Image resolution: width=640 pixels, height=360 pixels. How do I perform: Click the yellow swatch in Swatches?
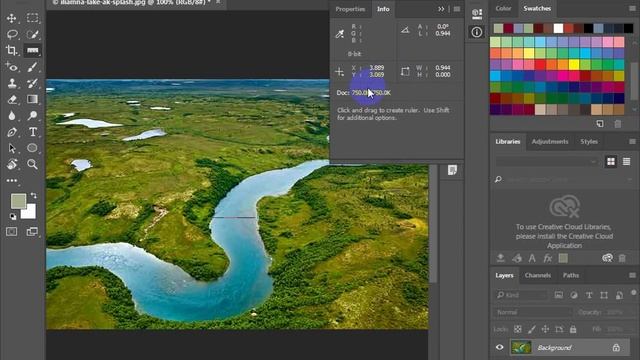(574, 64)
